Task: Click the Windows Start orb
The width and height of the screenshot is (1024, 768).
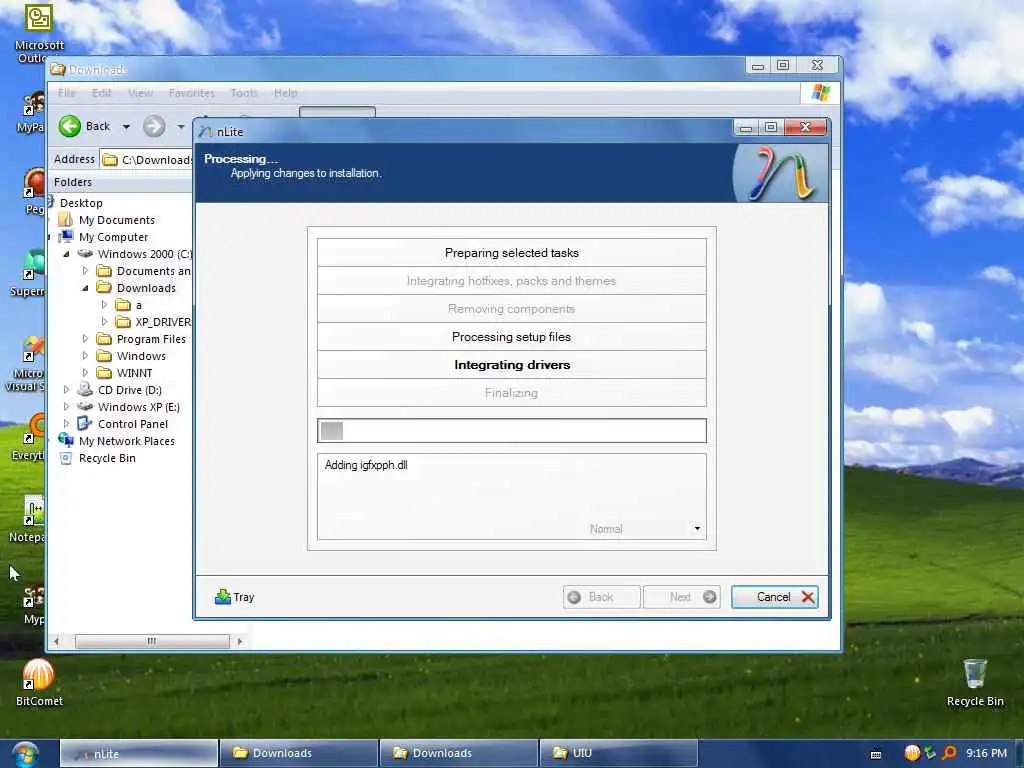Action: (x=25, y=754)
